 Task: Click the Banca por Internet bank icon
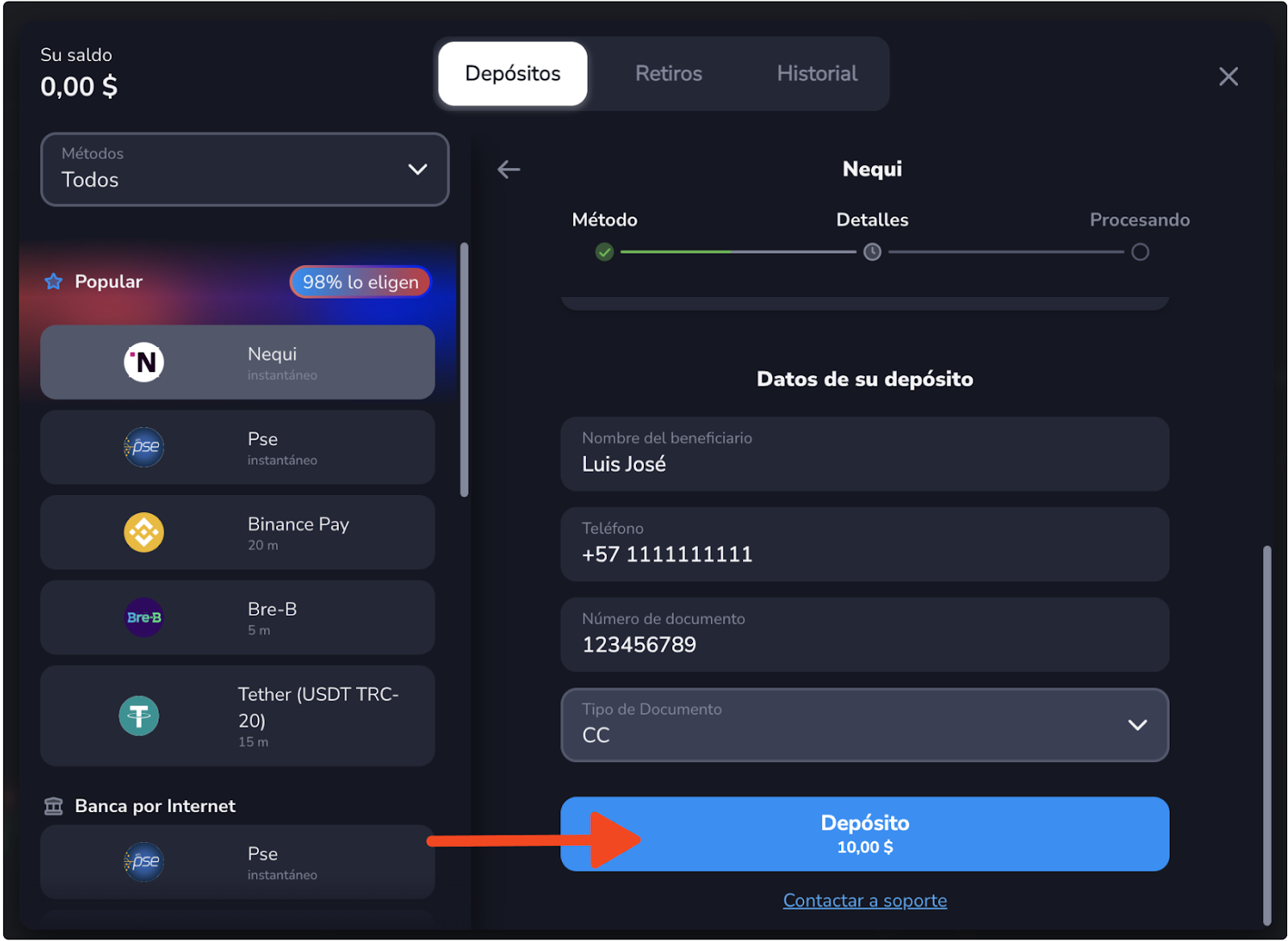54,806
